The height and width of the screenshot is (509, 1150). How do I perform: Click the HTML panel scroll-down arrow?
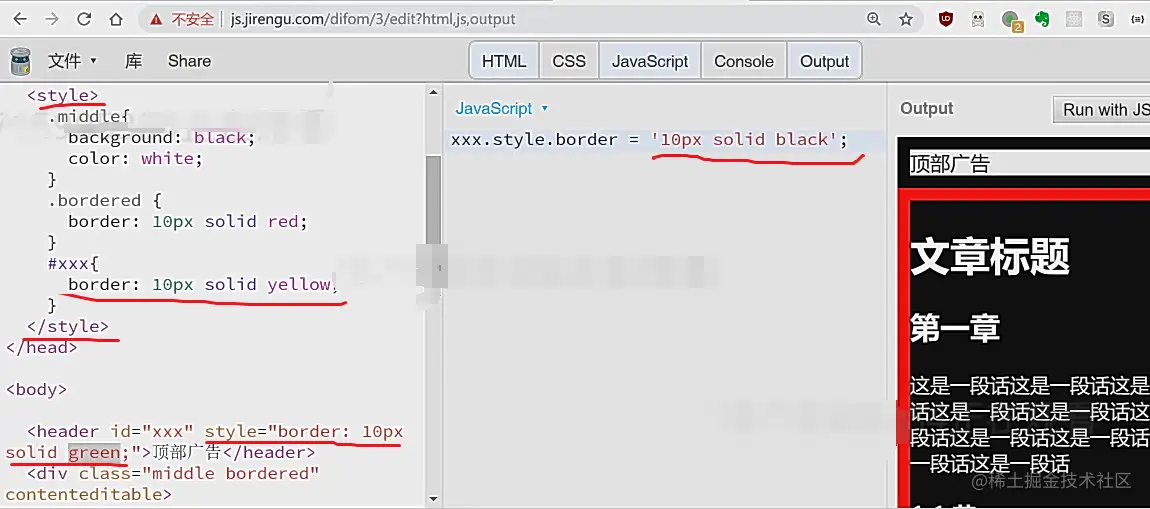point(433,497)
